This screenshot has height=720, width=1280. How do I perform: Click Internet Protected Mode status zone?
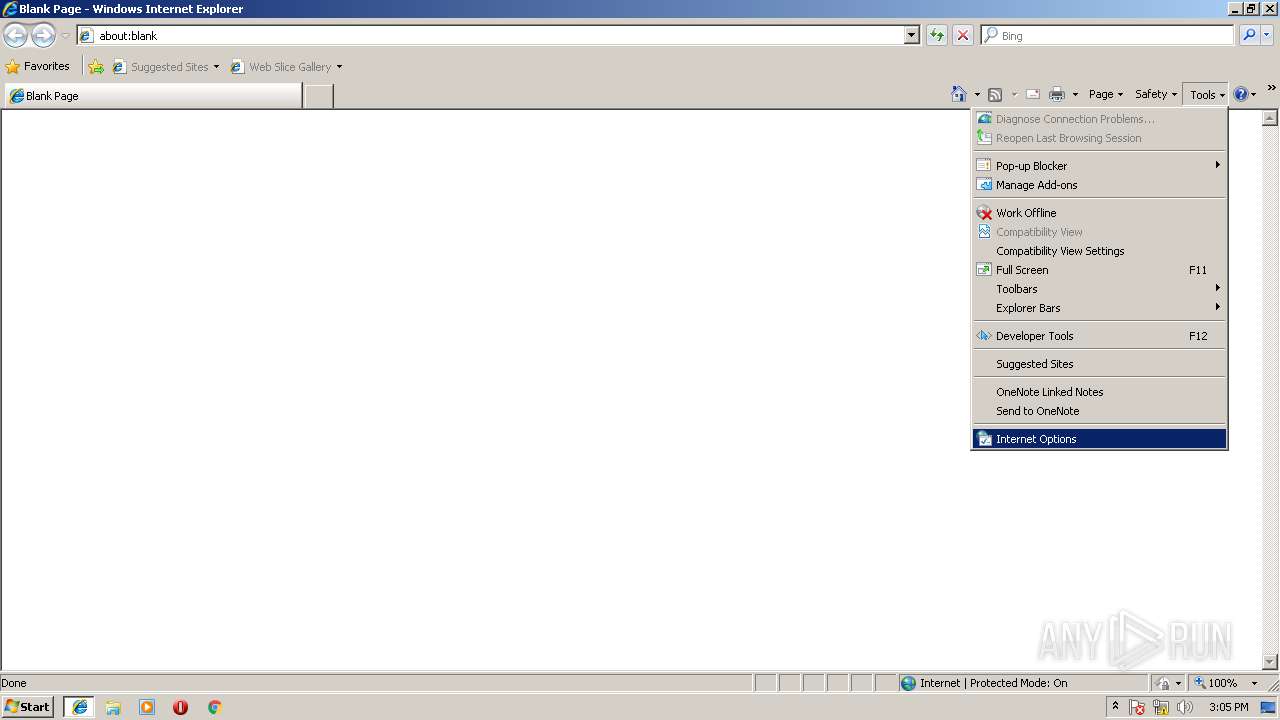click(x=1022, y=683)
